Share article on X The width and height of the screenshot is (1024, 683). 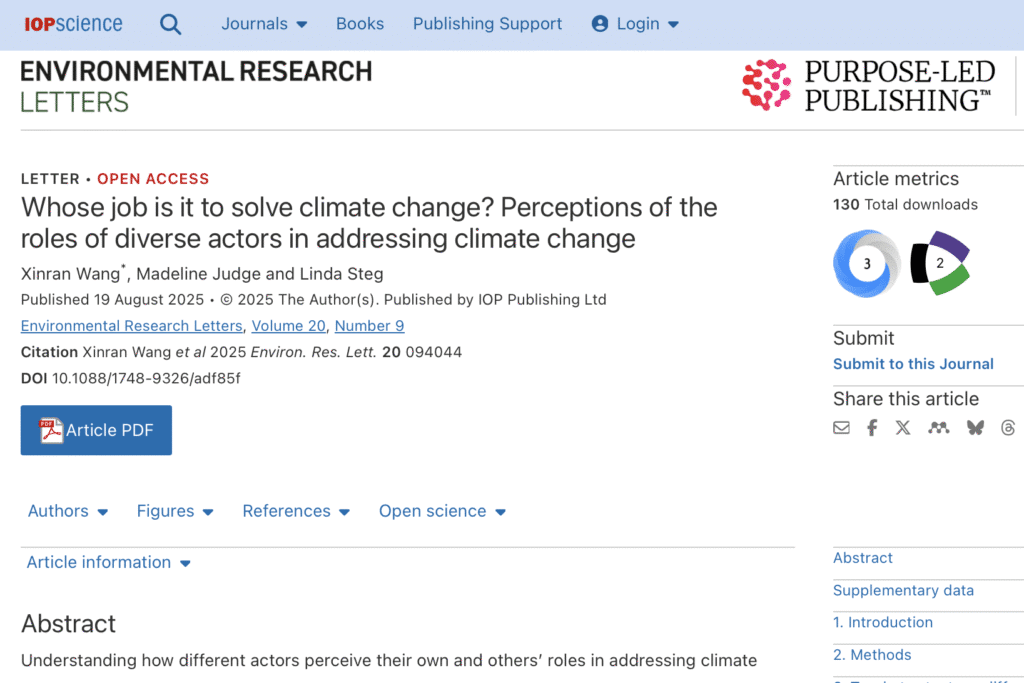click(903, 428)
